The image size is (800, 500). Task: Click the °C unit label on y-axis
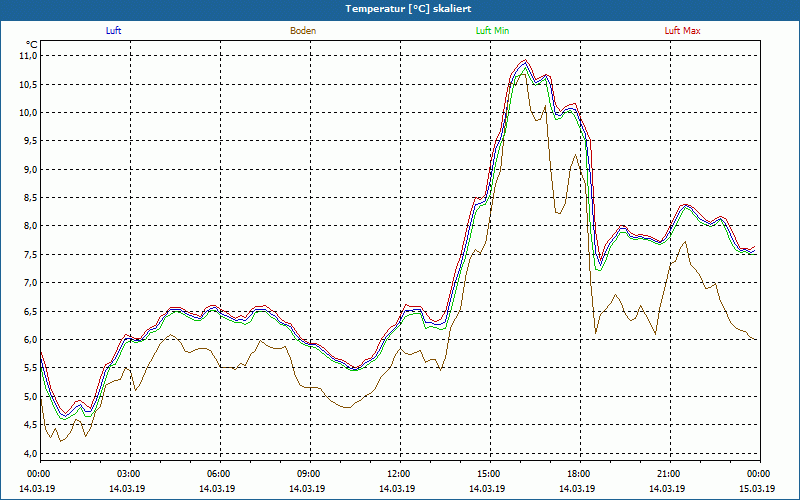31,44
